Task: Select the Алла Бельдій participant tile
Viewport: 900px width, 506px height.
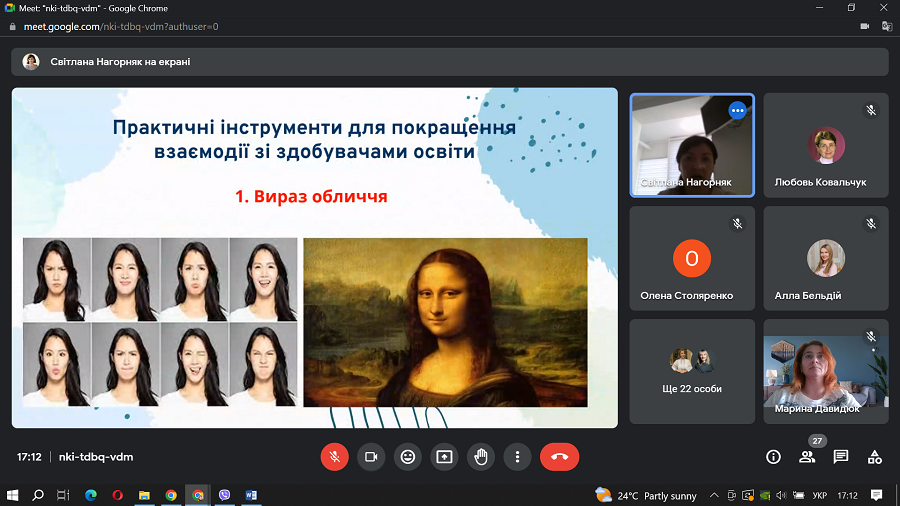Action: 826,259
